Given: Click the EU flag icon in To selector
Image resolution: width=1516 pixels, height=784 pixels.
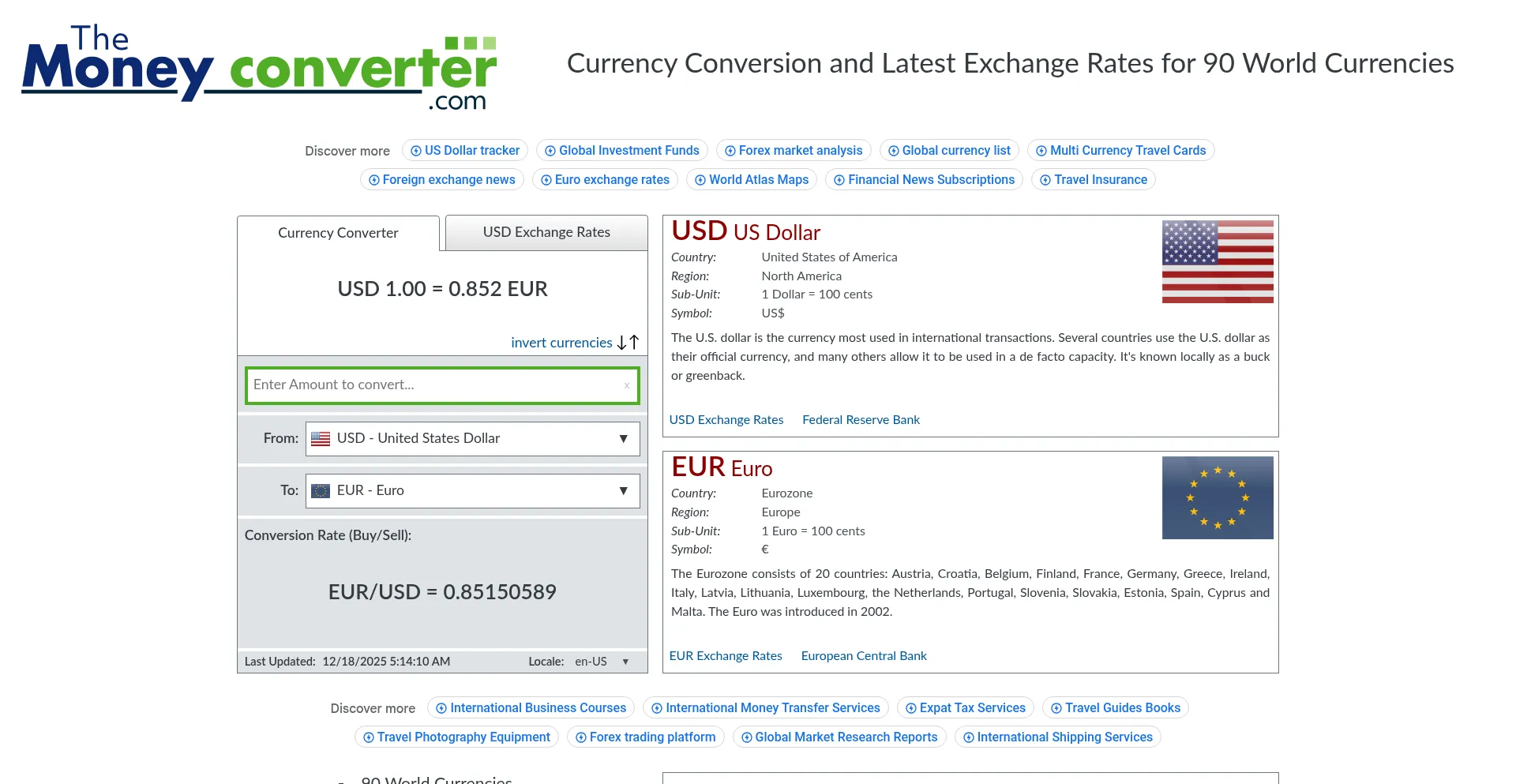Looking at the screenshot, I should 321,490.
